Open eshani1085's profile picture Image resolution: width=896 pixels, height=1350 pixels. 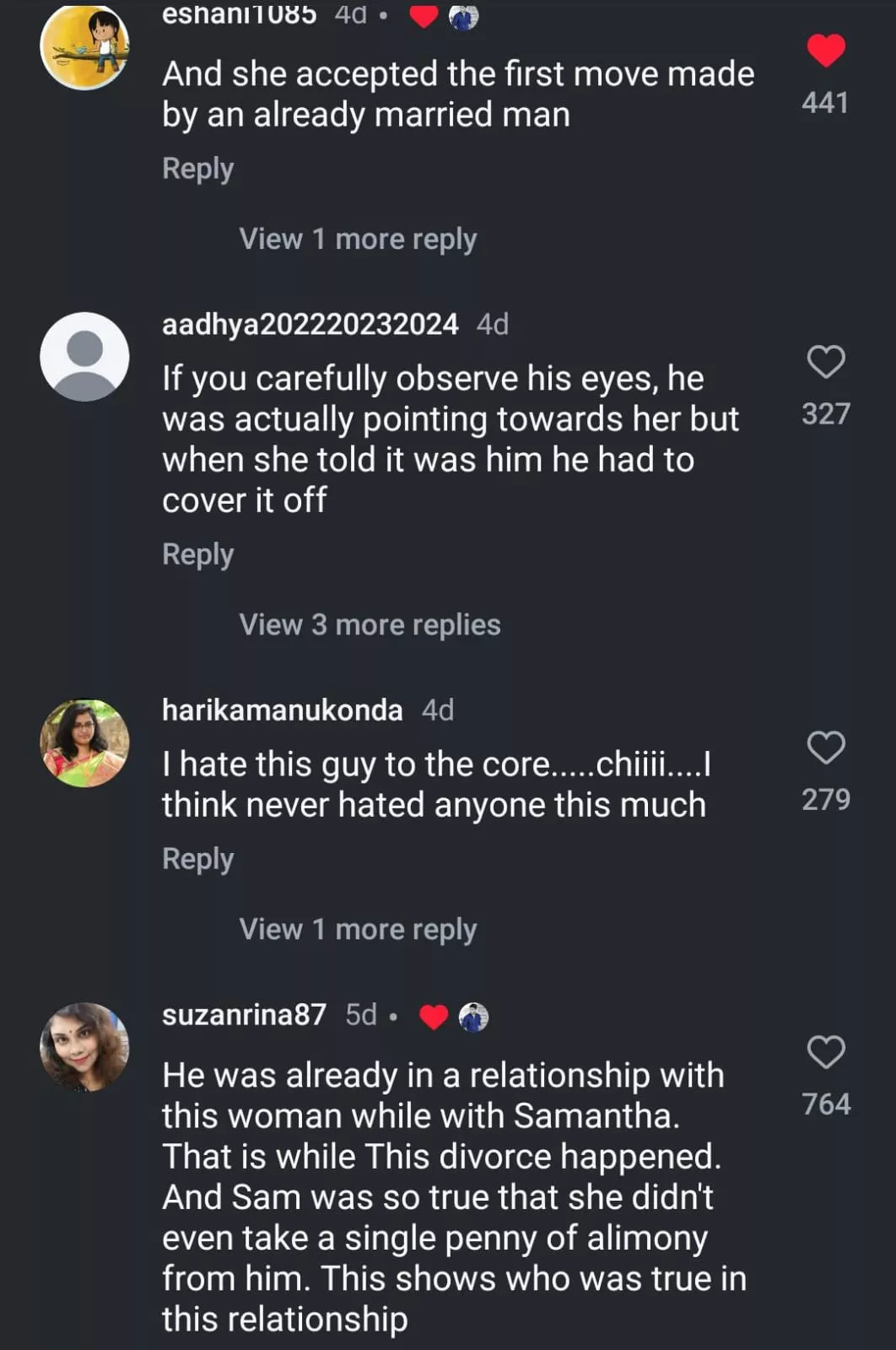pyautogui.click(x=84, y=46)
